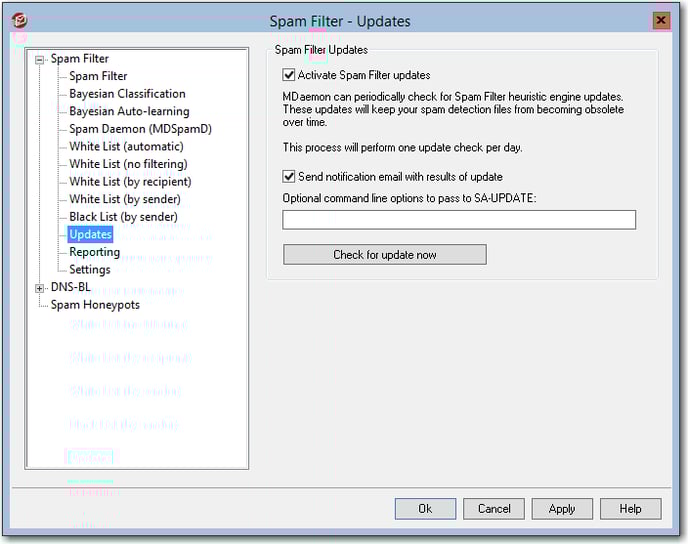Select the top-level Spam Filter tree root
Screen dimensions: 688x544
click(x=80, y=59)
